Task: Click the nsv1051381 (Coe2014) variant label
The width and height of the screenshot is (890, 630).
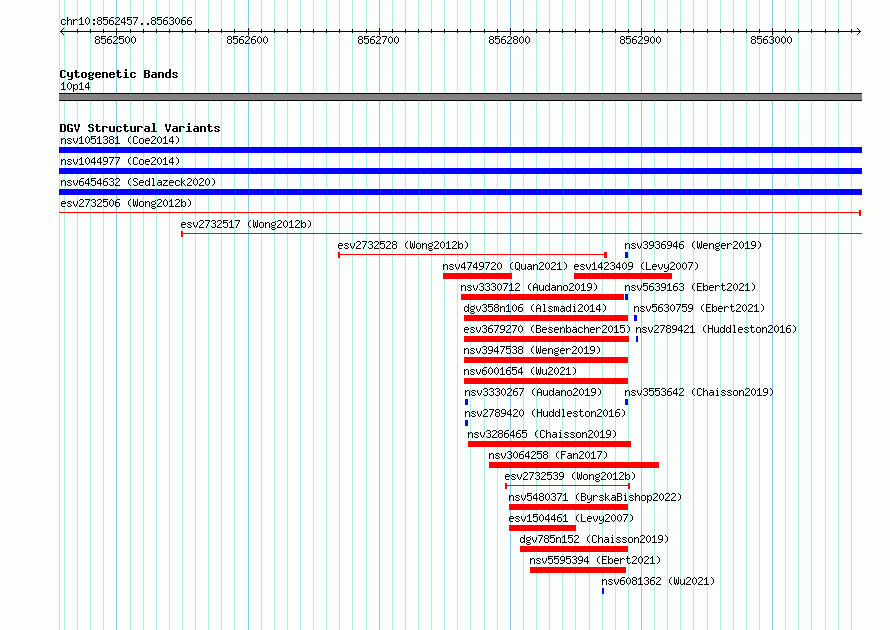Action: pyautogui.click(x=120, y=140)
